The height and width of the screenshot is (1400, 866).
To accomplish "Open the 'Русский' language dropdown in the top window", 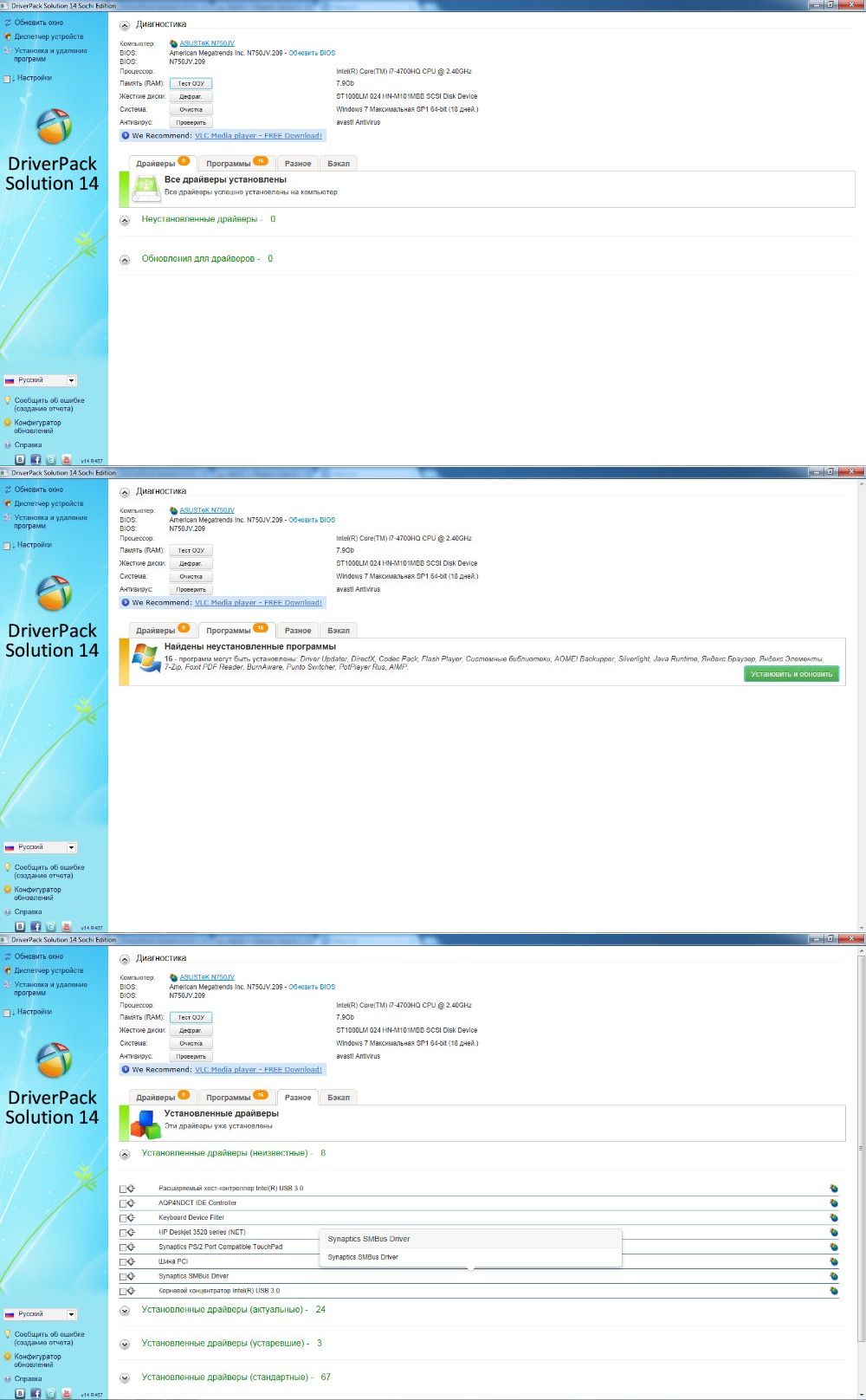I will (40, 380).
